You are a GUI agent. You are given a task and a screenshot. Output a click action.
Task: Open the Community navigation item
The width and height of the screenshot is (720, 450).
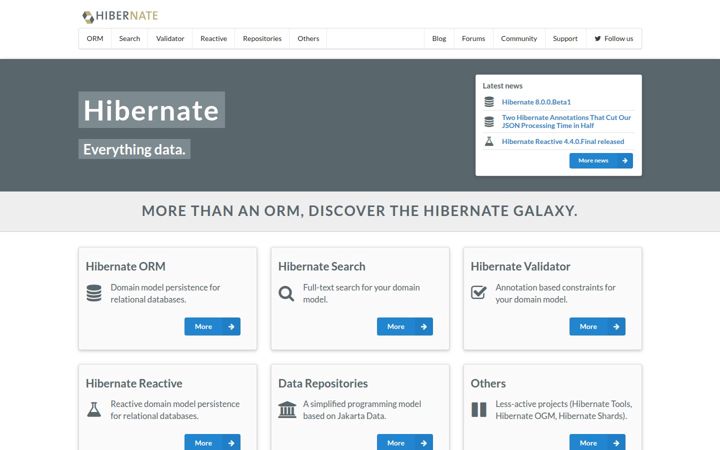pos(519,39)
